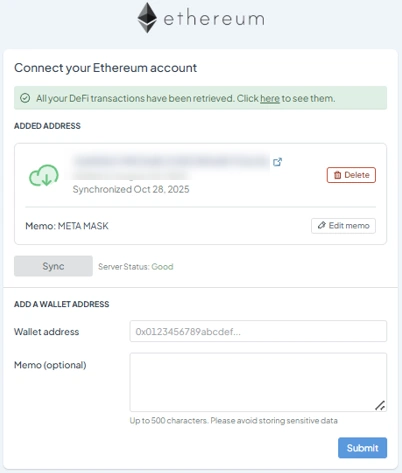Click the Server Status: Good indicator

[136, 267]
